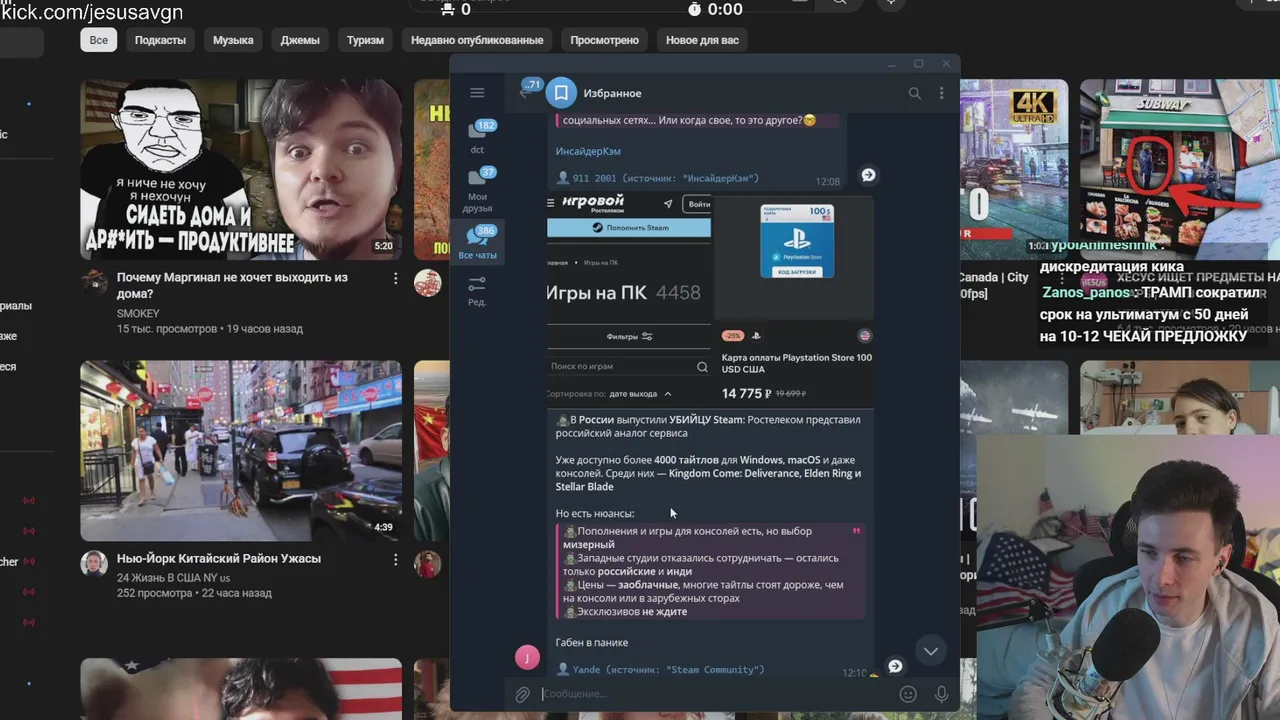This screenshot has height=720, width=1280.
Task: Select the Джемы filter chip
Action: [300, 40]
